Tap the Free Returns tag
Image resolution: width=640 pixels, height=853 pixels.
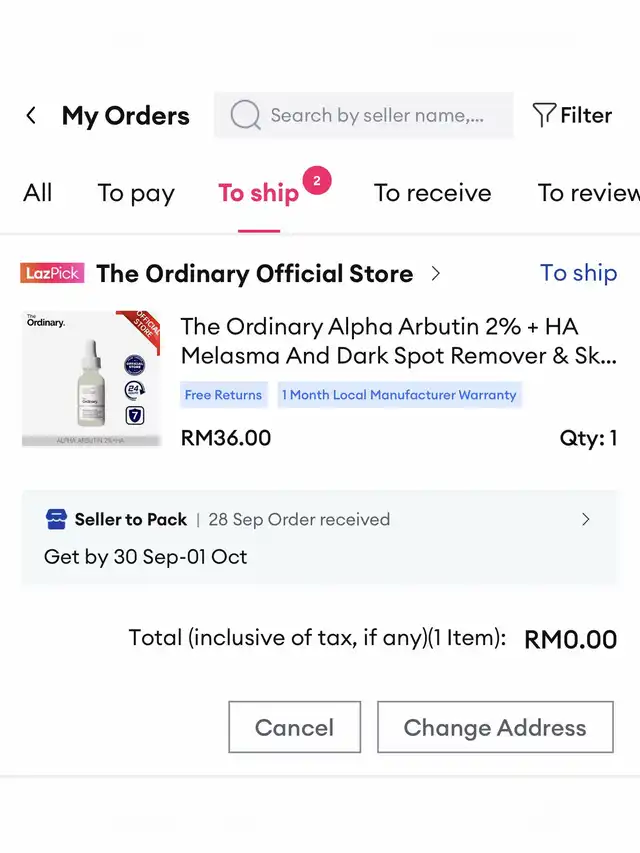tap(223, 395)
